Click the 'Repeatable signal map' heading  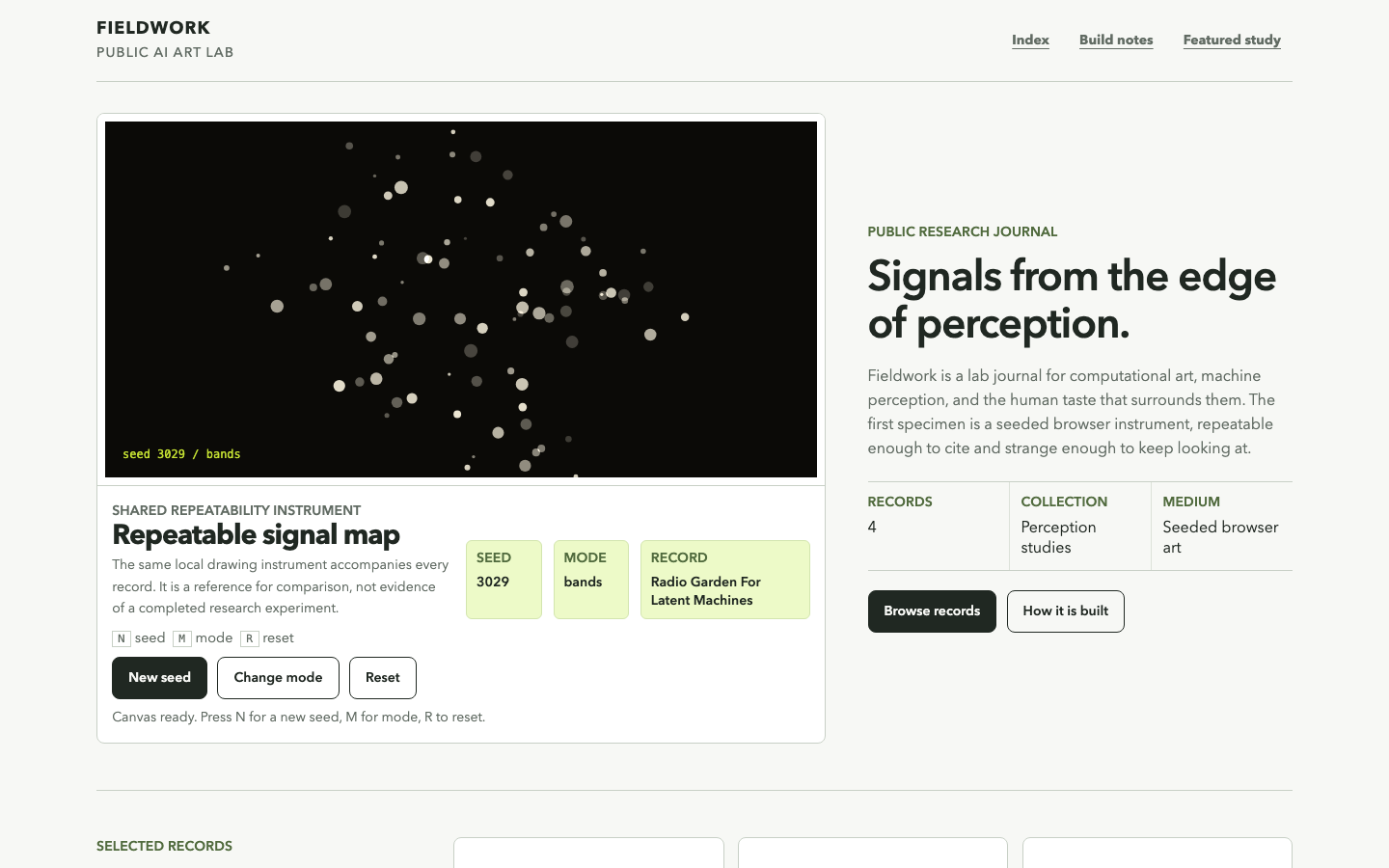pyautogui.click(x=256, y=535)
